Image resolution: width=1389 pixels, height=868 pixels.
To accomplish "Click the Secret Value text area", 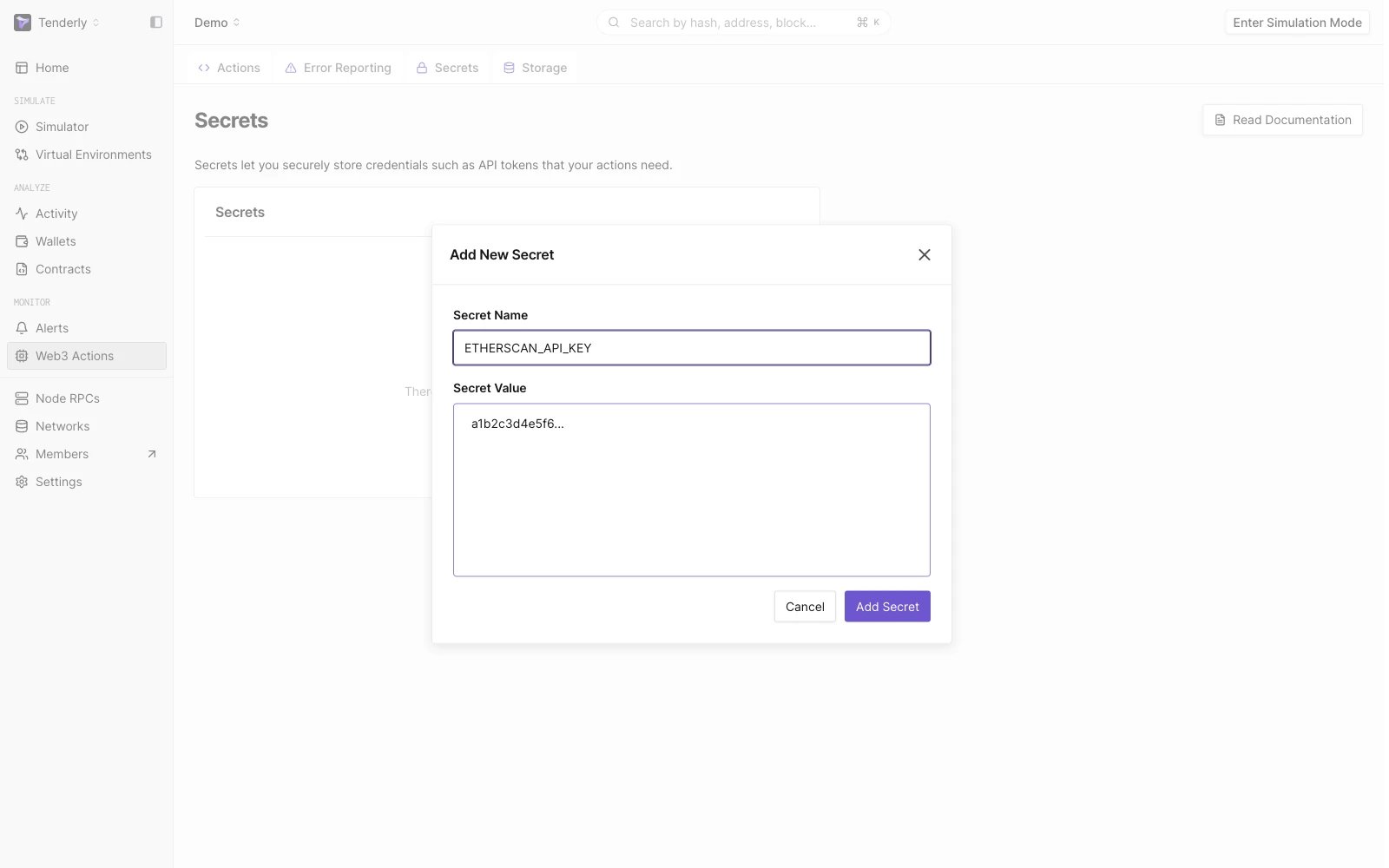I will [x=692, y=490].
